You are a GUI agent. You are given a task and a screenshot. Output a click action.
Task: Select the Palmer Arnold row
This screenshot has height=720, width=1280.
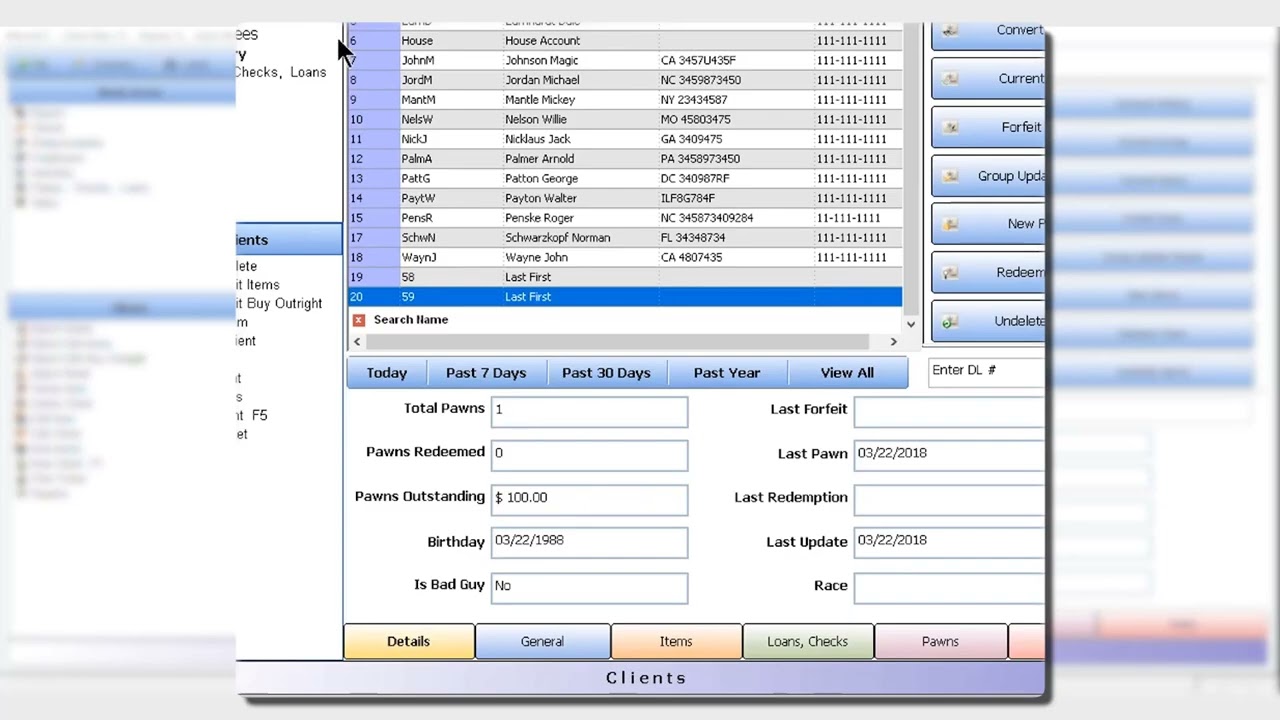[625, 159]
